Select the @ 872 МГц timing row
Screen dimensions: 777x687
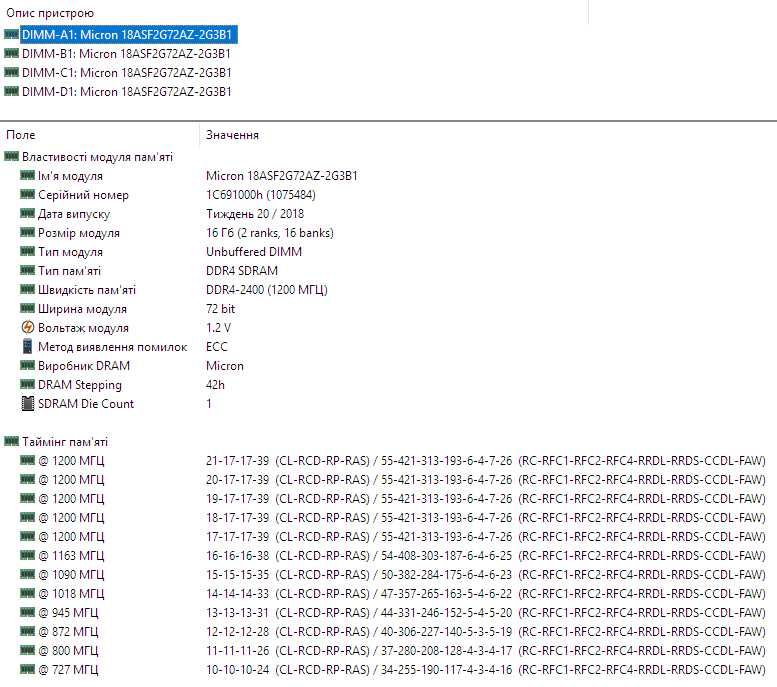pyautogui.click(x=392, y=631)
